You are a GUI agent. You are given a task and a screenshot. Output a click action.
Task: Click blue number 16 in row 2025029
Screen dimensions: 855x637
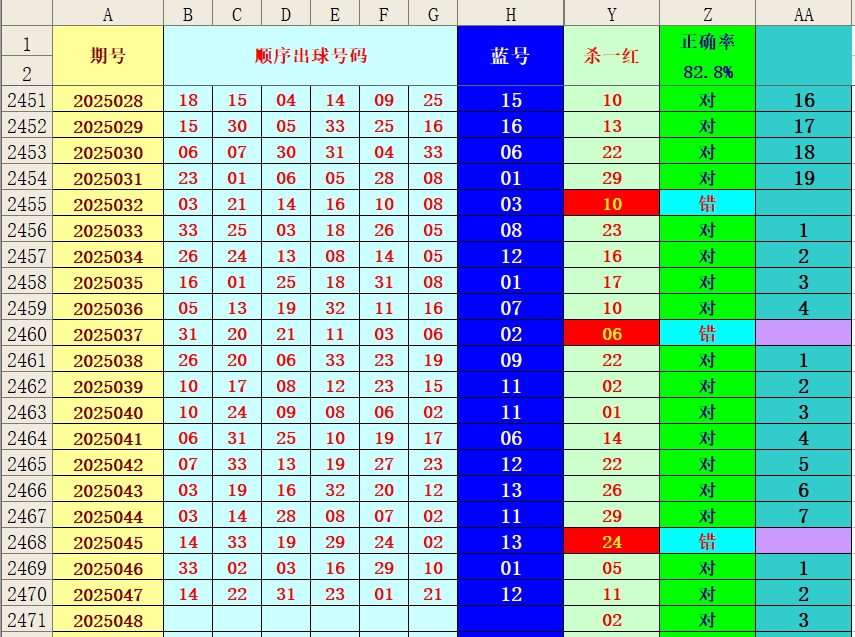510,126
